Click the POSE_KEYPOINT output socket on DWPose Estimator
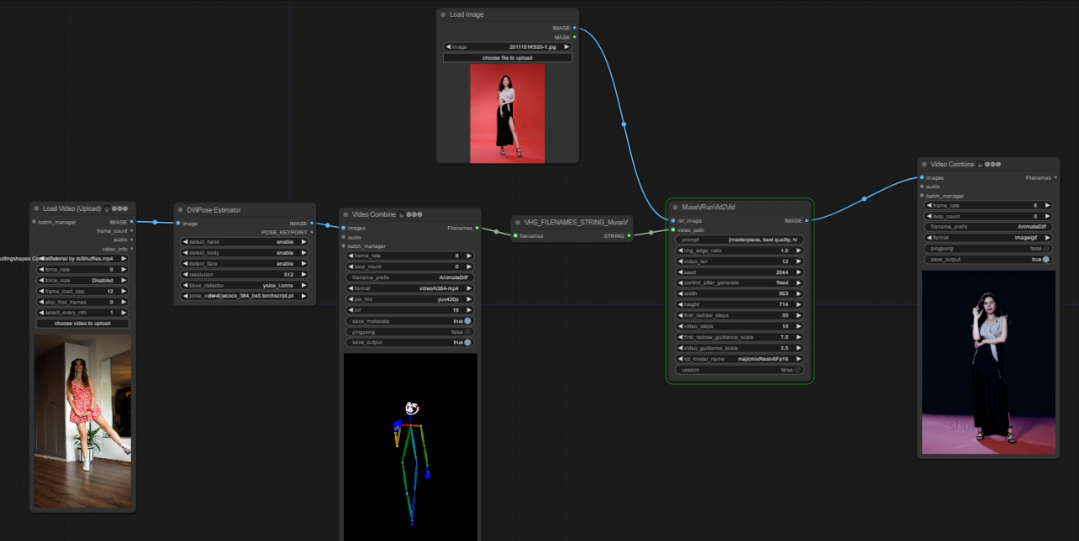Viewport: 1079px width, 541px height. click(312, 231)
